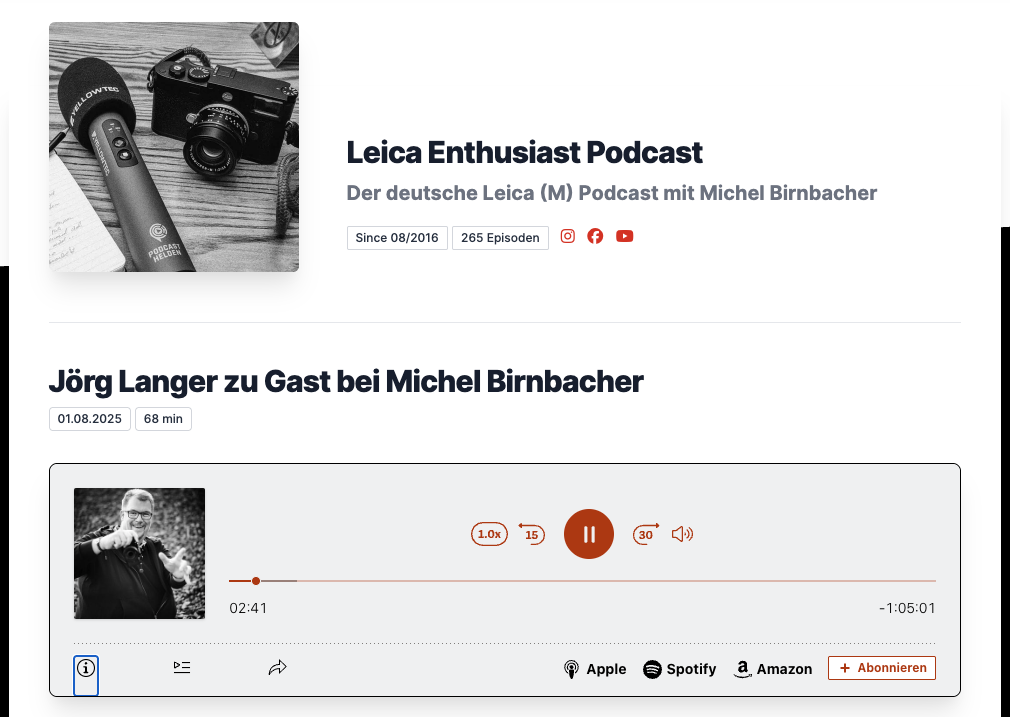
Task: Change the 1.0x playback speed
Action: pos(489,534)
